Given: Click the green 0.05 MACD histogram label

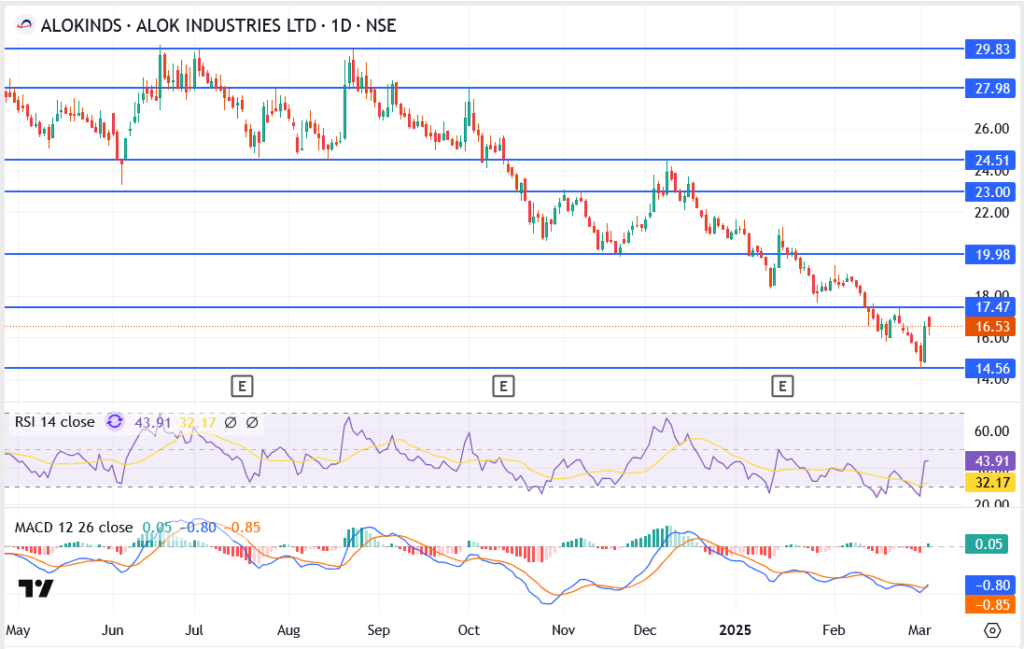Looking at the screenshot, I should (990, 544).
